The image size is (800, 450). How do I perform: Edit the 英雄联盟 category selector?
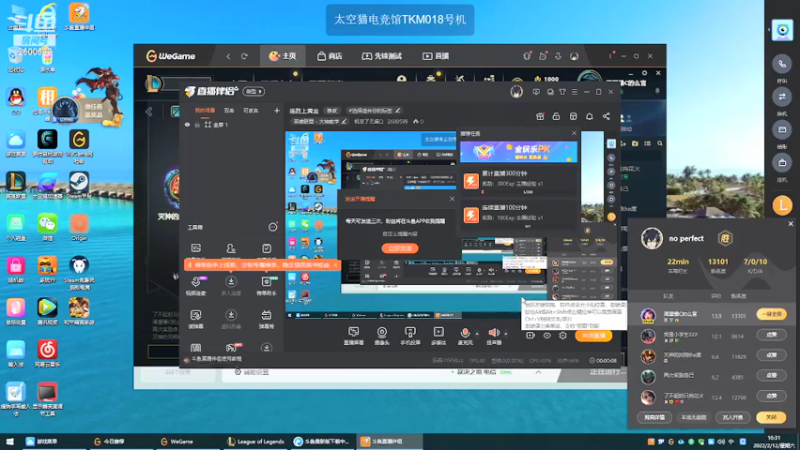(320, 121)
